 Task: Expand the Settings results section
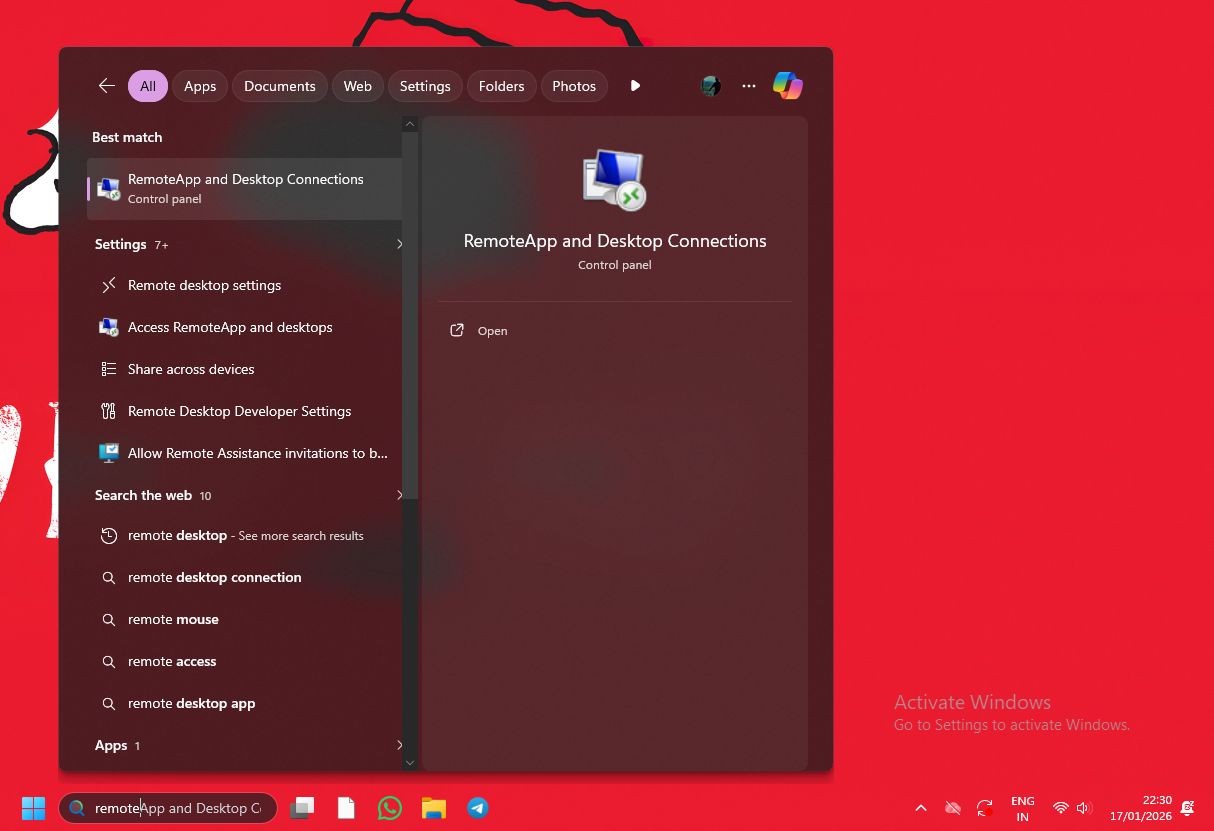point(399,244)
